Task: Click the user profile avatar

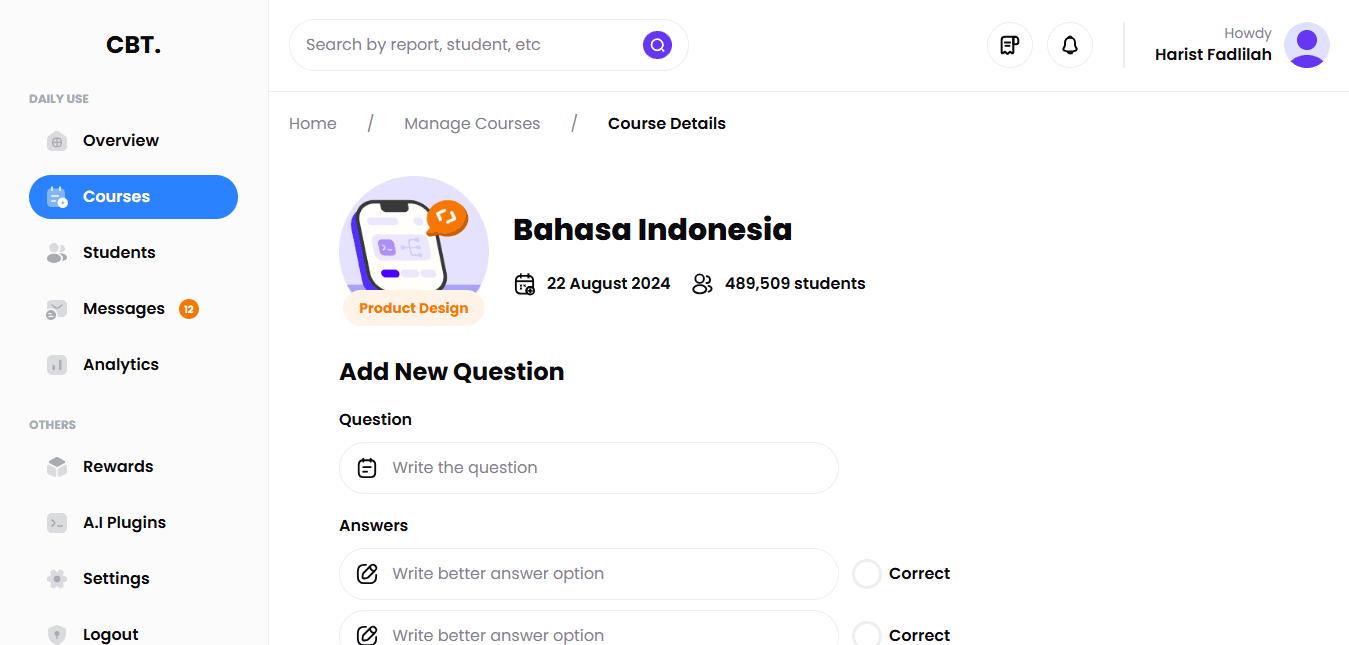Action: click(x=1306, y=45)
